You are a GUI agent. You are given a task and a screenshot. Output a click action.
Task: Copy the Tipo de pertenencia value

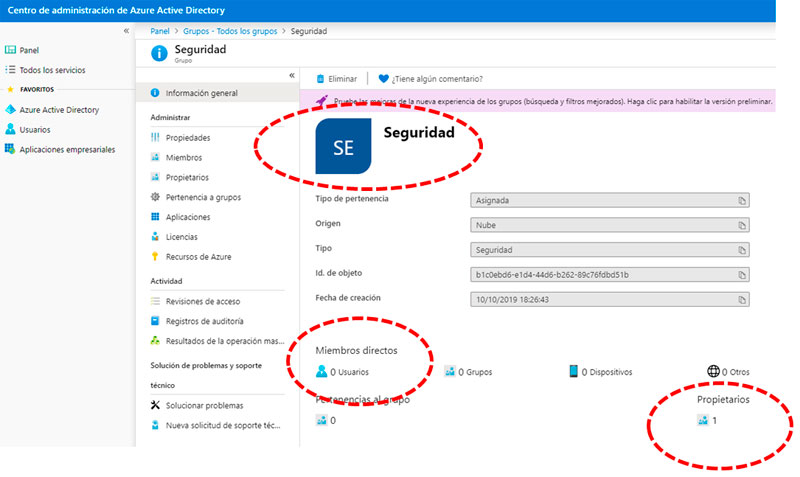[x=742, y=200]
